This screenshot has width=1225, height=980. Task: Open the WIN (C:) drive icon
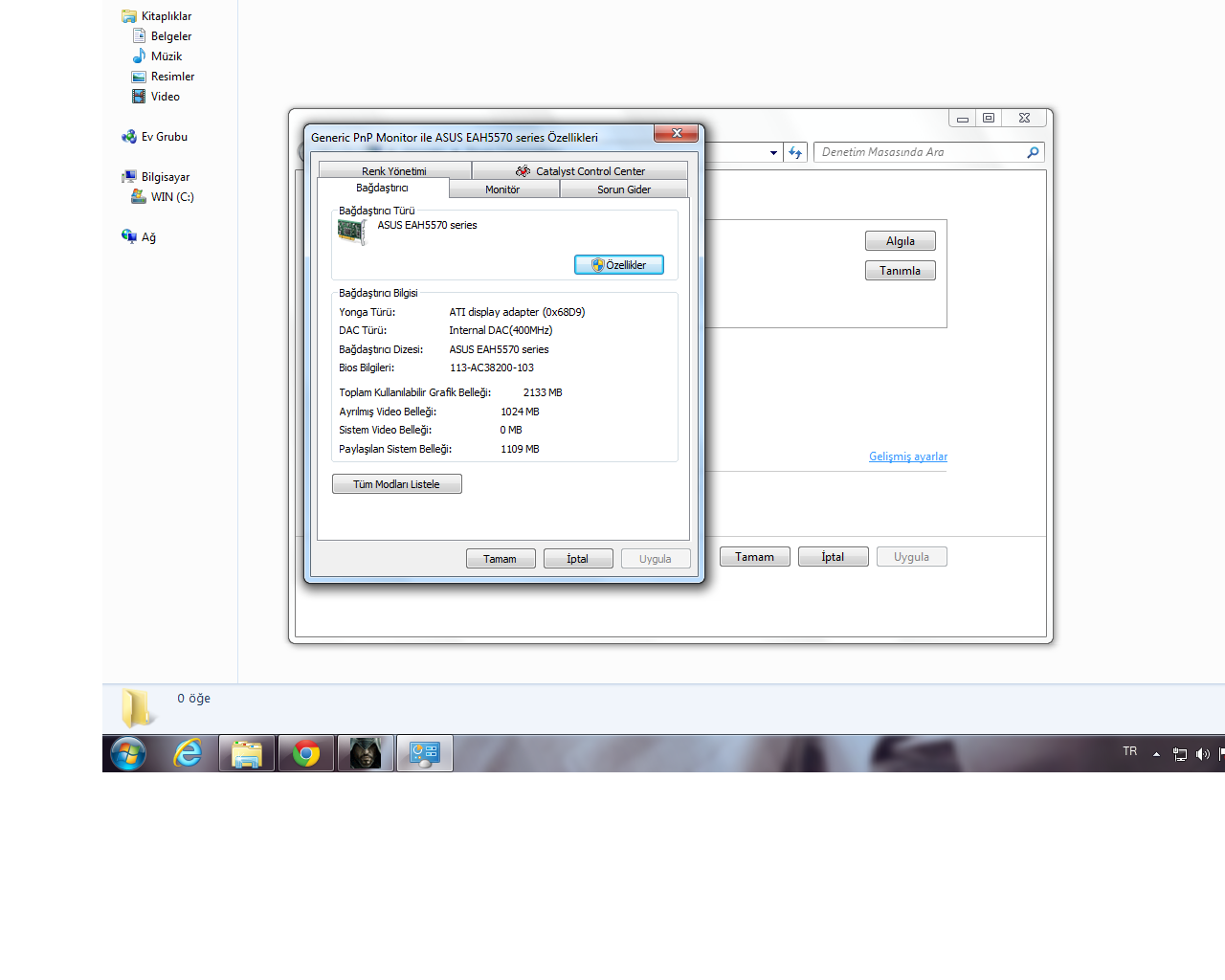coord(139,196)
